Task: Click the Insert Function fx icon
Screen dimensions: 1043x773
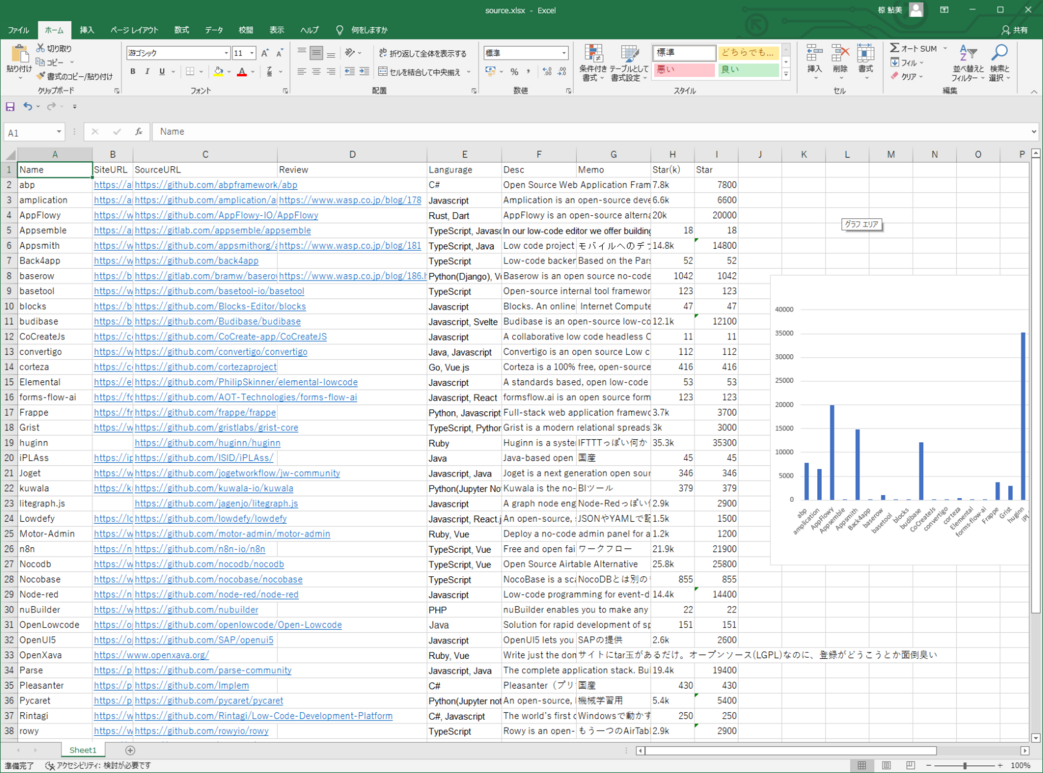Action: coord(138,132)
